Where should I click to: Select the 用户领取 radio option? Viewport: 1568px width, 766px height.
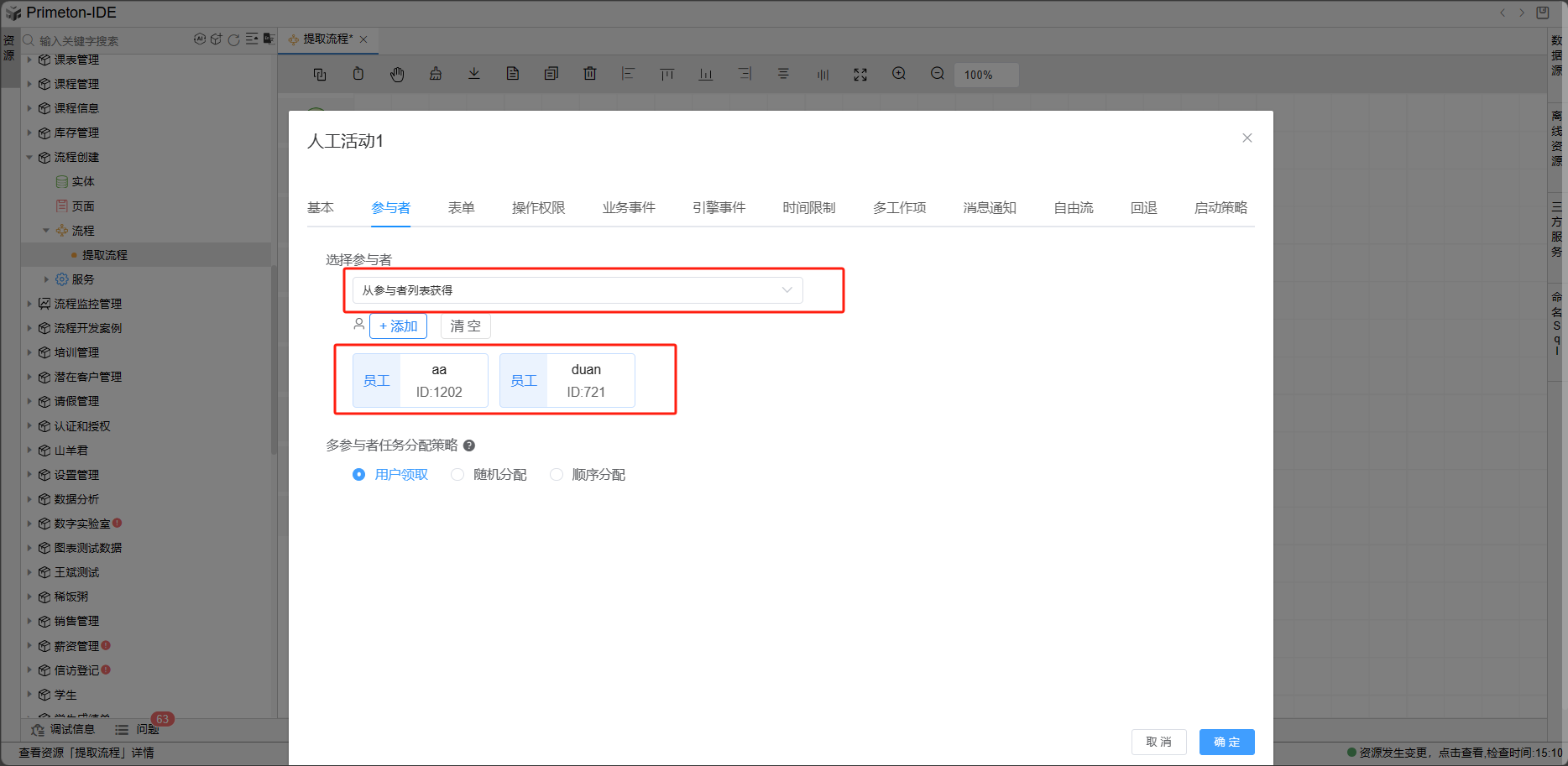click(359, 475)
